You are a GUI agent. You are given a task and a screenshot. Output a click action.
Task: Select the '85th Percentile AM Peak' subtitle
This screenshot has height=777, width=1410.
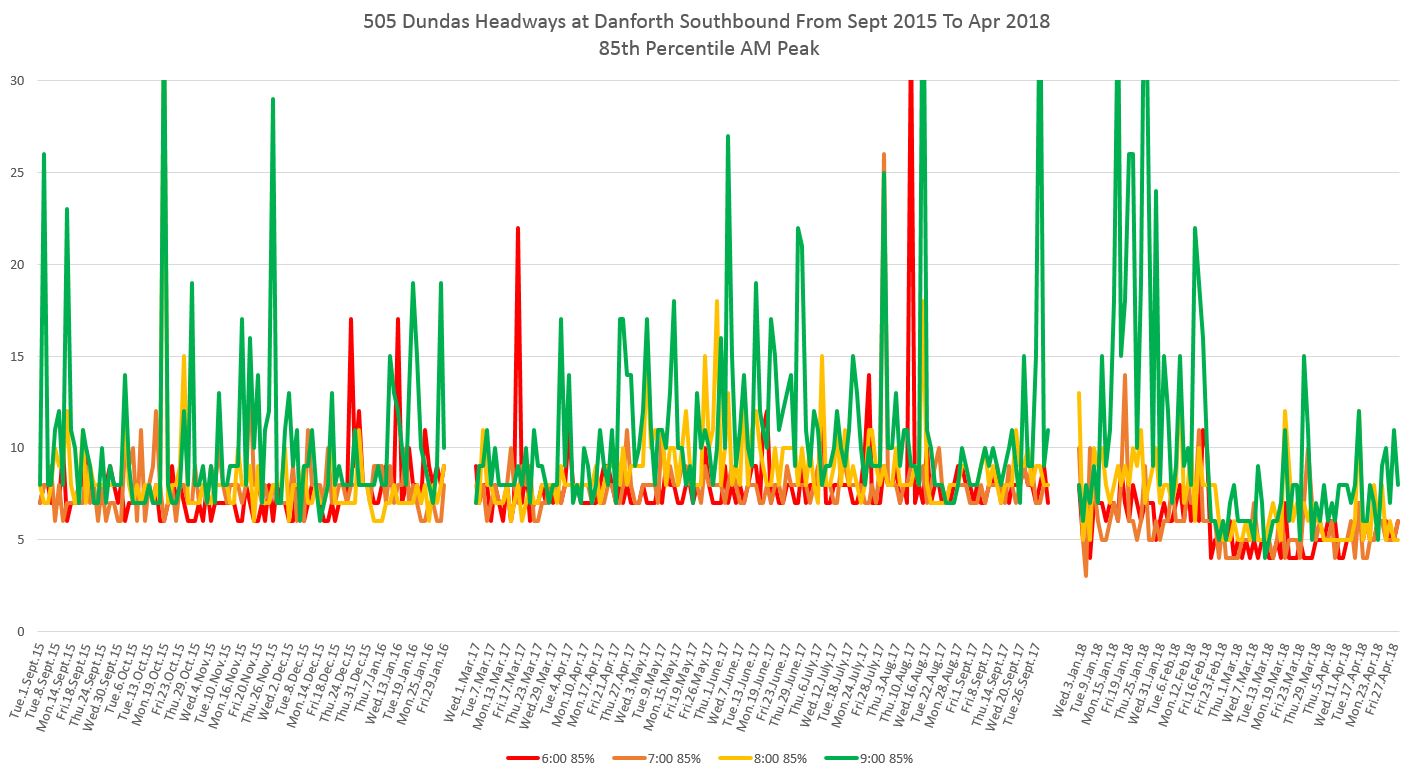[x=704, y=47]
